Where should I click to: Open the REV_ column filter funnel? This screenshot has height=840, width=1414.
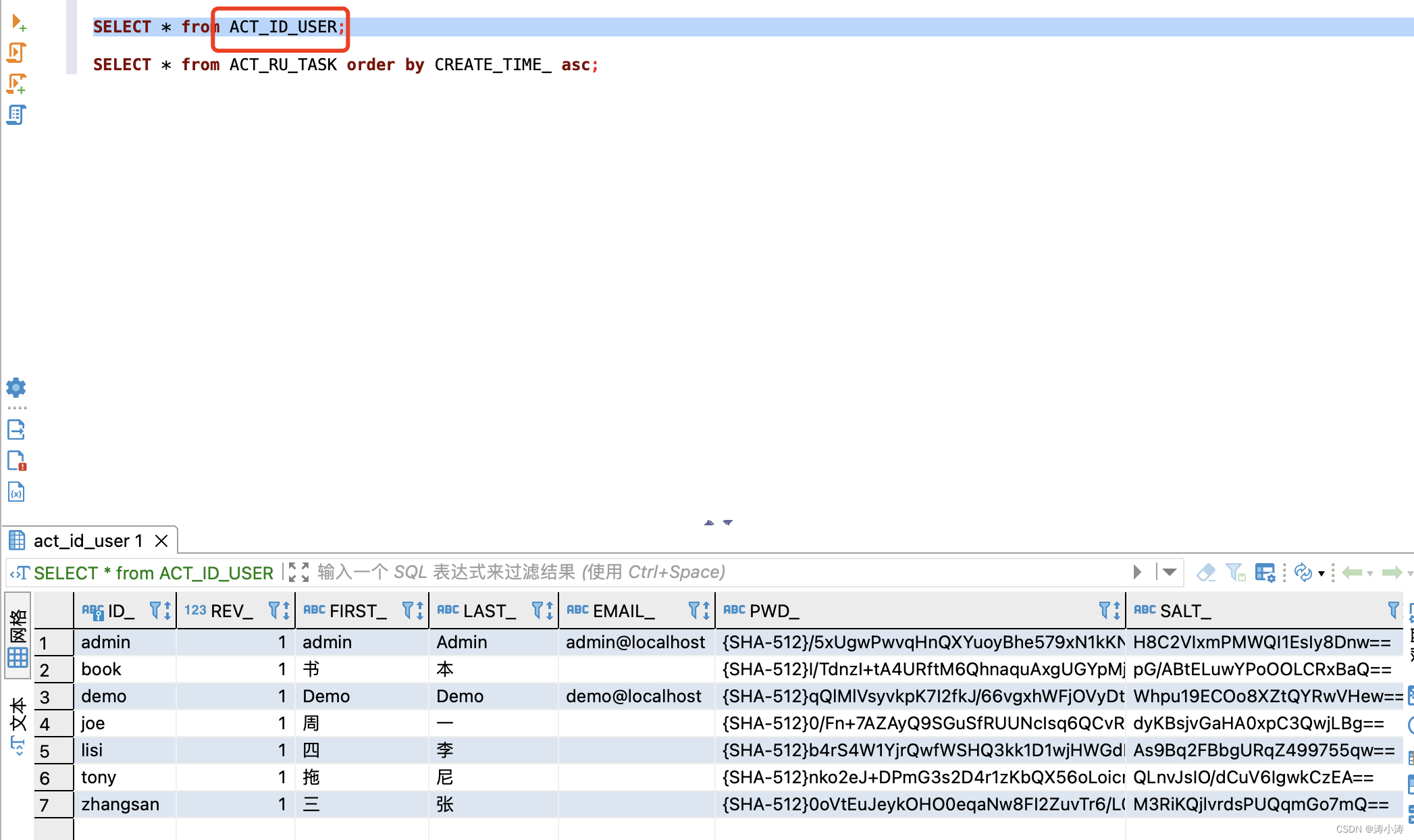(x=274, y=610)
